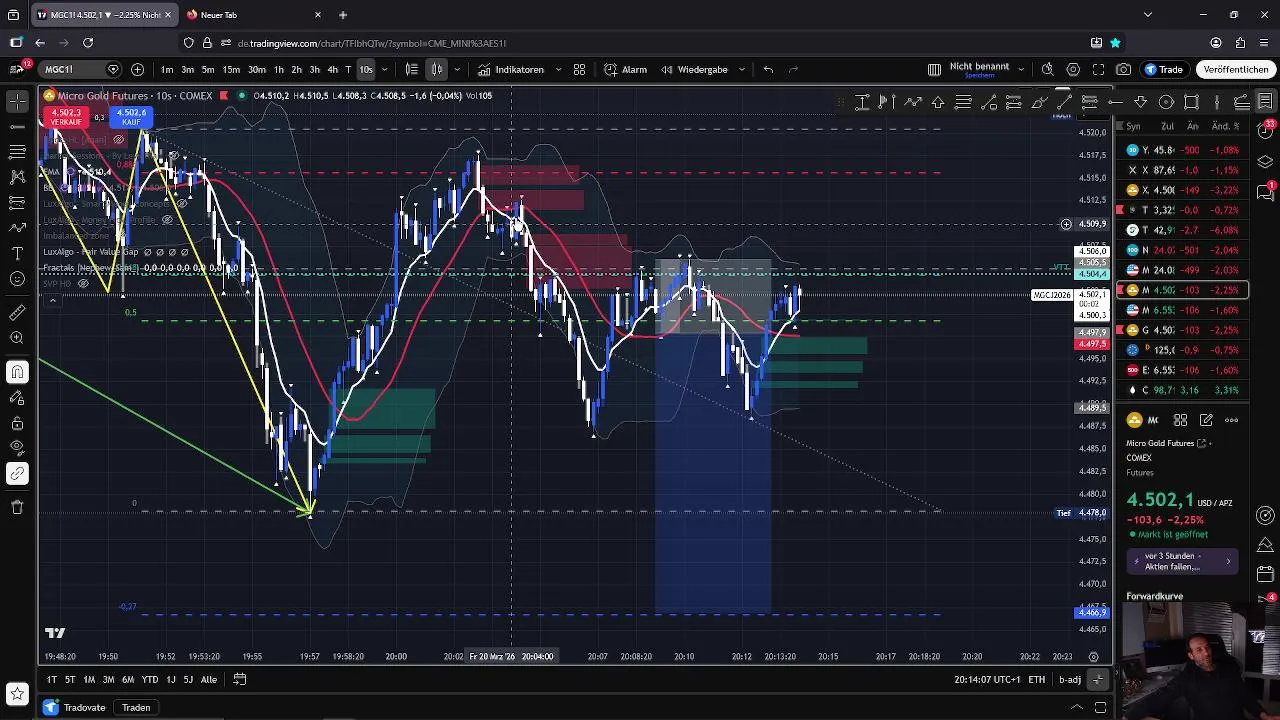This screenshot has height=720, width=1280.
Task: Open the Traden tab in bottom panel
Action: (x=136, y=707)
